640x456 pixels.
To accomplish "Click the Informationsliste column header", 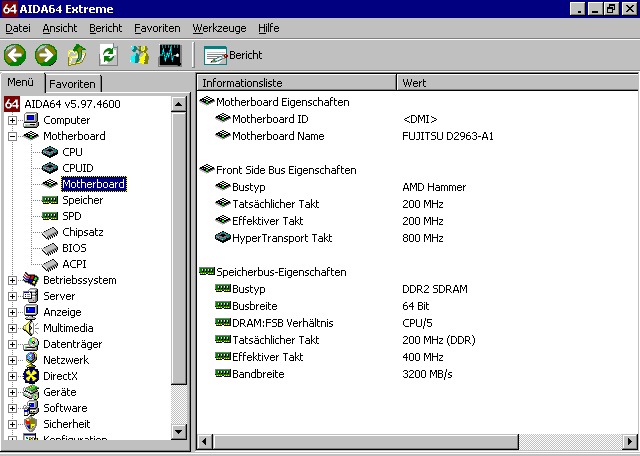I will click(297, 82).
